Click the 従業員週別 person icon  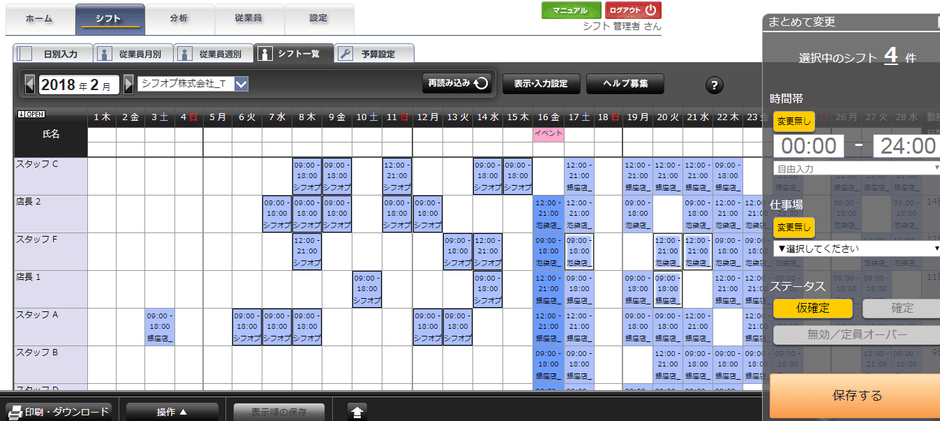186,53
